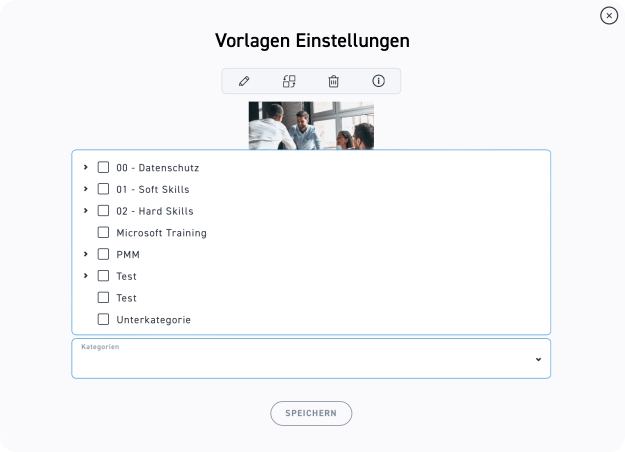Open the info circle icon

point(378,81)
